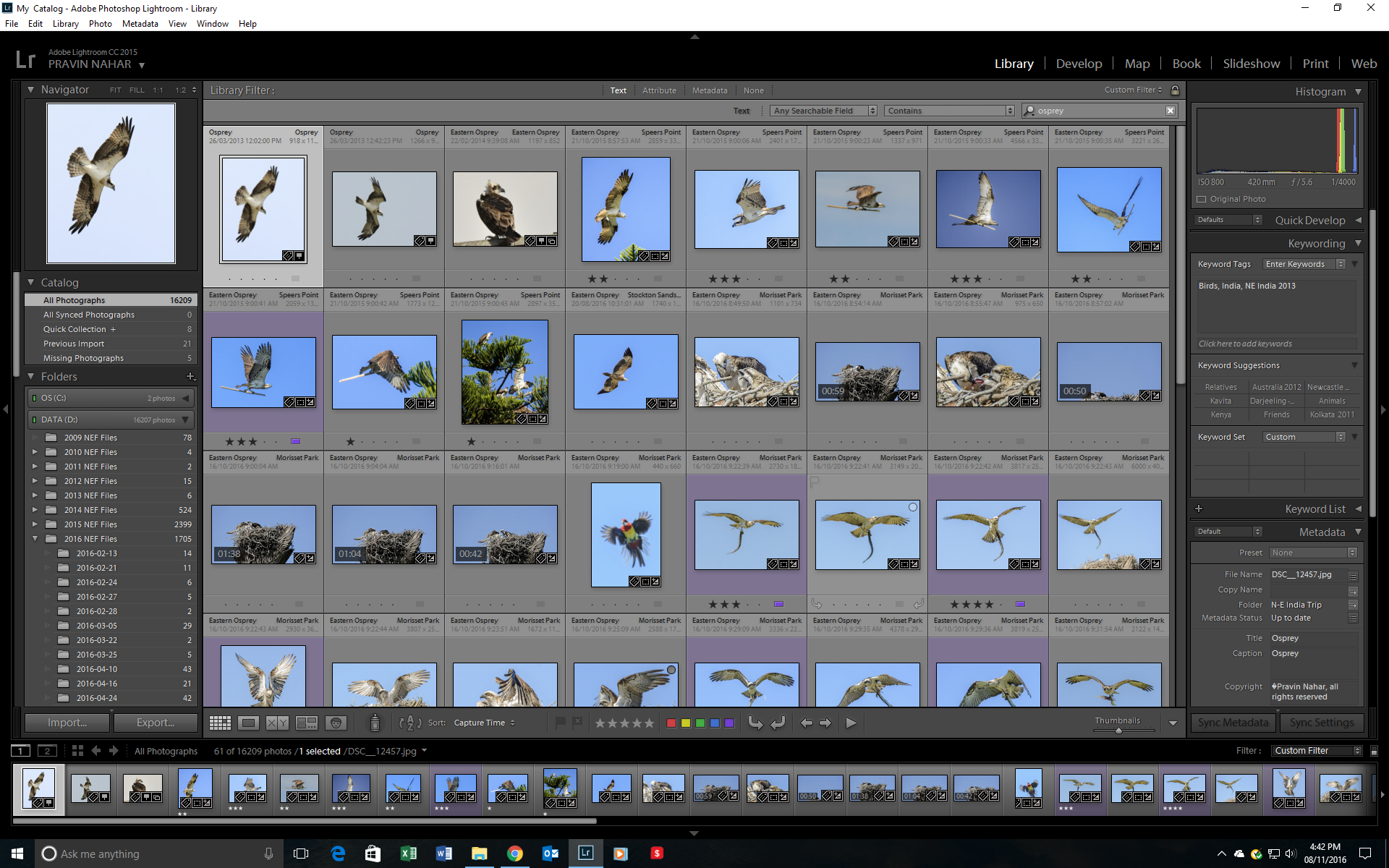Image resolution: width=1389 pixels, height=868 pixels.
Task: Open the Sort Capture Time dropdown
Action: pyautogui.click(x=484, y=723)
